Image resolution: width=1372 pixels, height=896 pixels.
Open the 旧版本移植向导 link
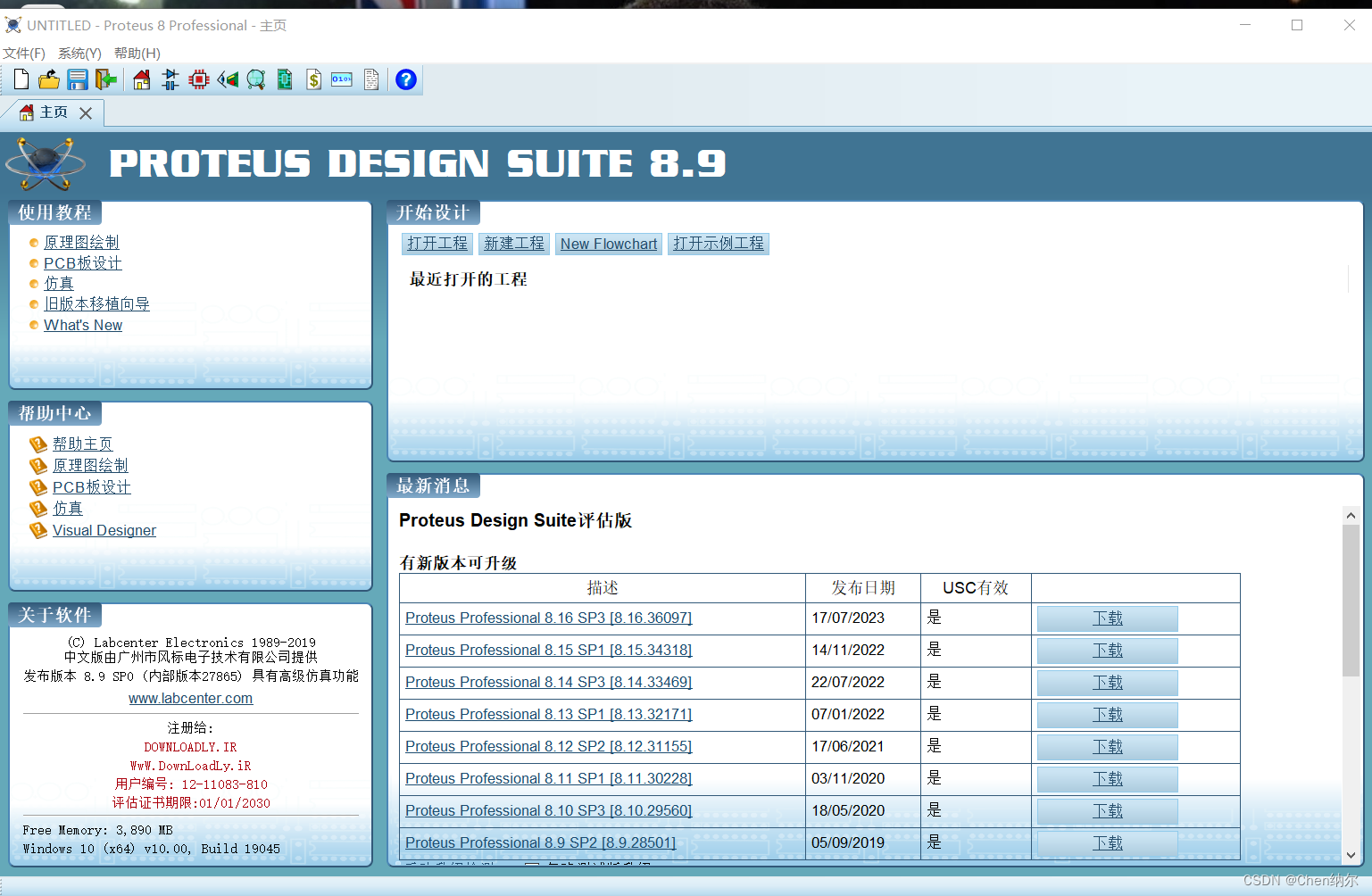pos(96,304)
